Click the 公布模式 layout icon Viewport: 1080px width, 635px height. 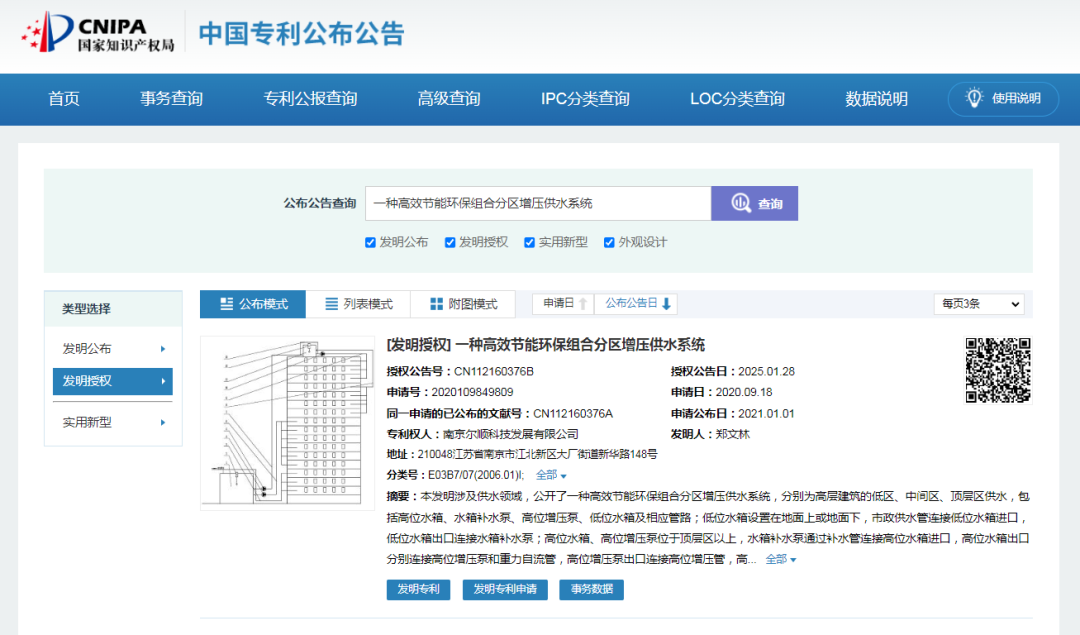tap(226, 304)
